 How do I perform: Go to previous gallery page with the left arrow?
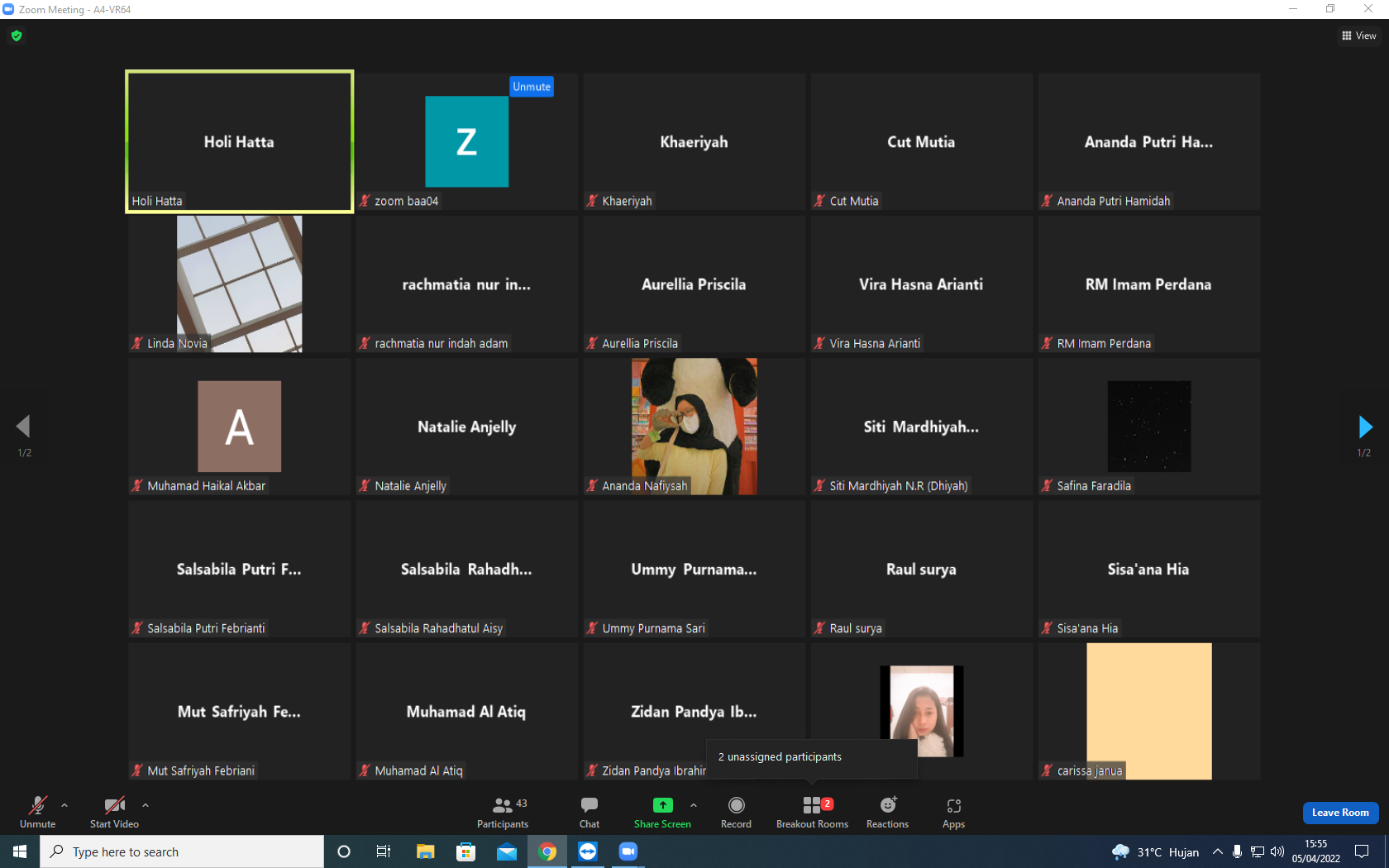[x=23, y=427]
